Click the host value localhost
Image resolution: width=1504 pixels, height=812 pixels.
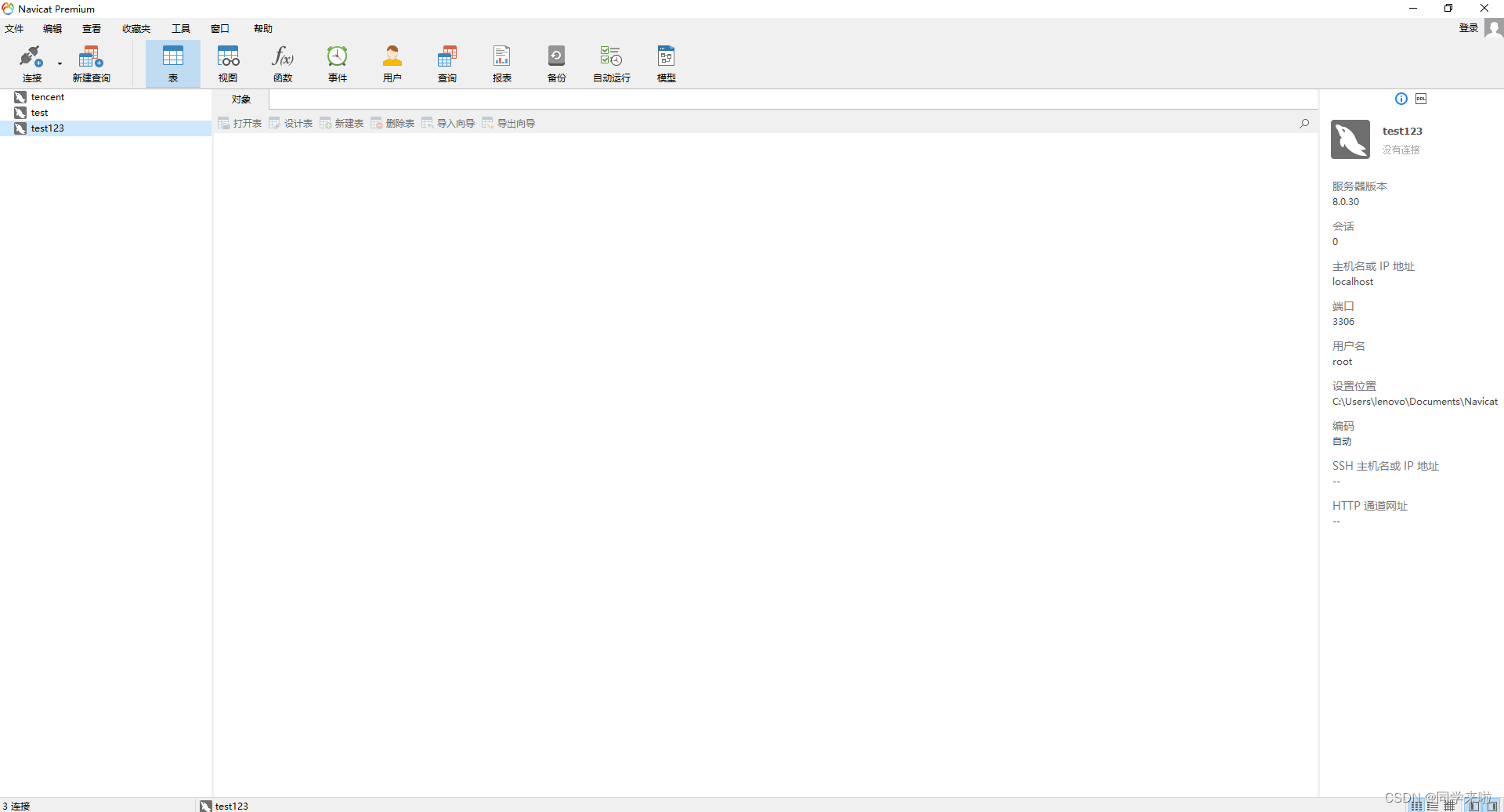tap(1353, 282)
